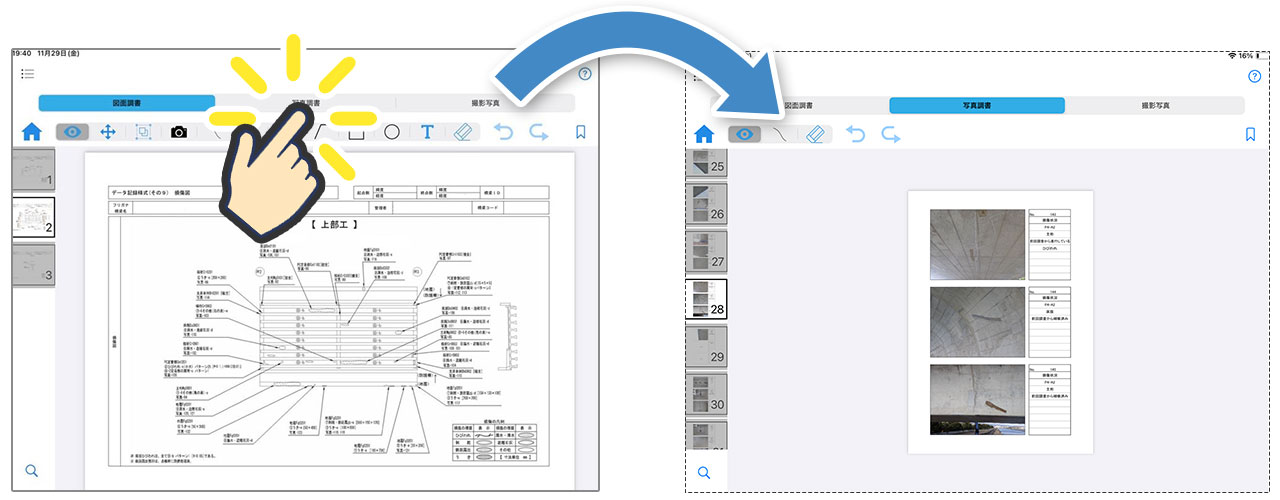The width and height of the screenshot is (1280, 500).
Task: Open page thumbnail number 26
Action: (x=705, y=203)
